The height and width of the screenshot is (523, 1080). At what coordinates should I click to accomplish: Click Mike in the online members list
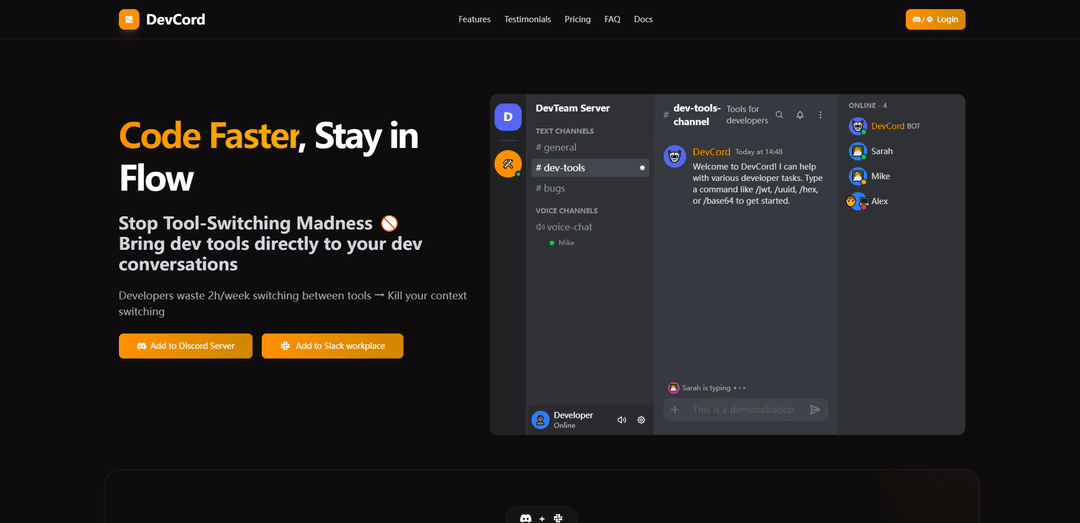[880, 176]
